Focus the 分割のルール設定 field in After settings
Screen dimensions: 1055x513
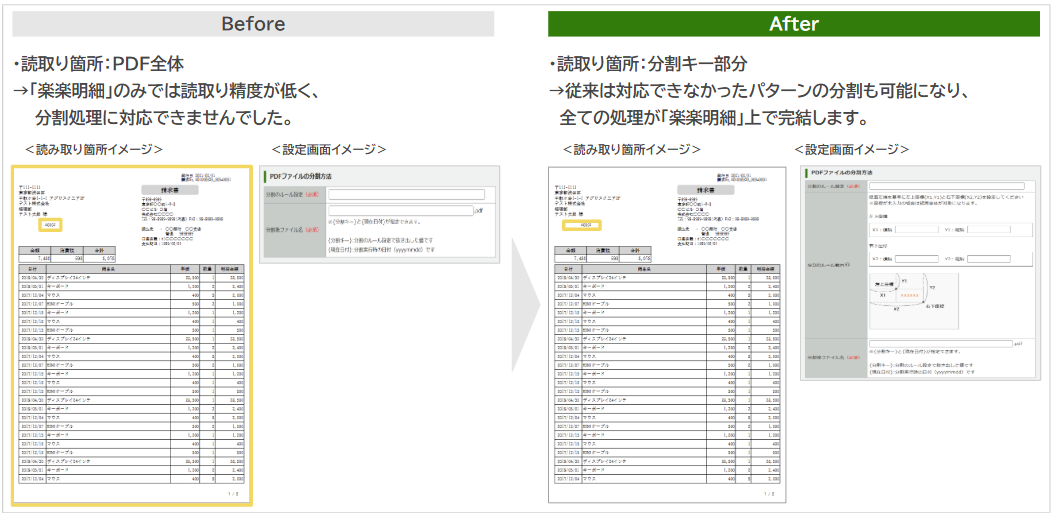(947, 186)
